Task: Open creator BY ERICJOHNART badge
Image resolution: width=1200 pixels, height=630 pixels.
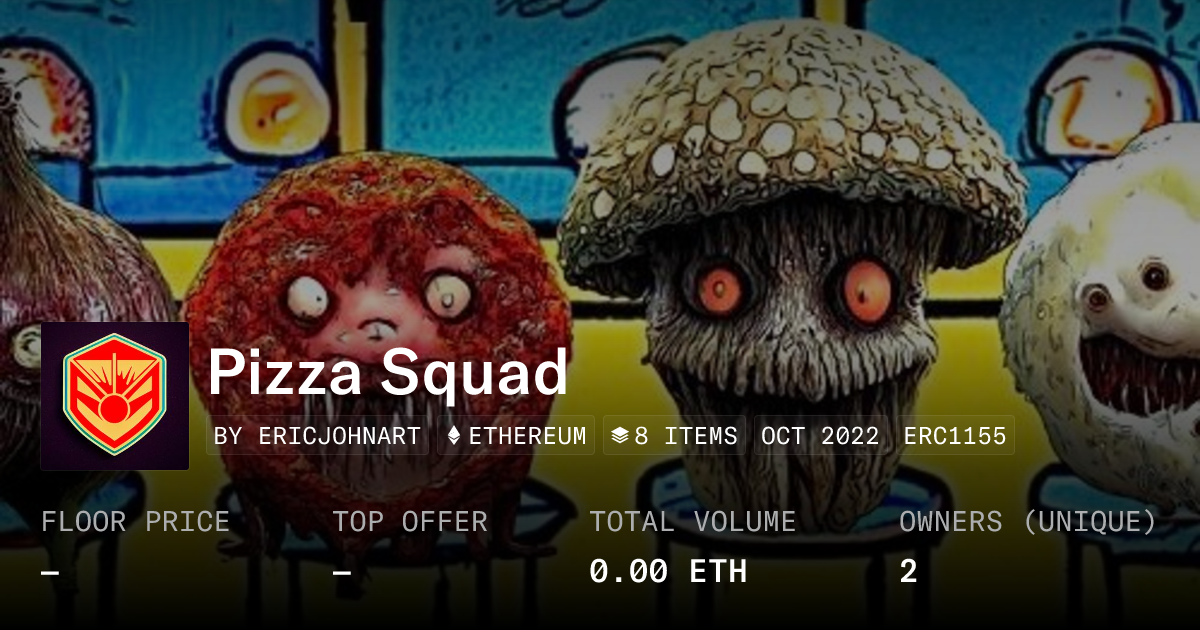Action: (x=318, y=436)
